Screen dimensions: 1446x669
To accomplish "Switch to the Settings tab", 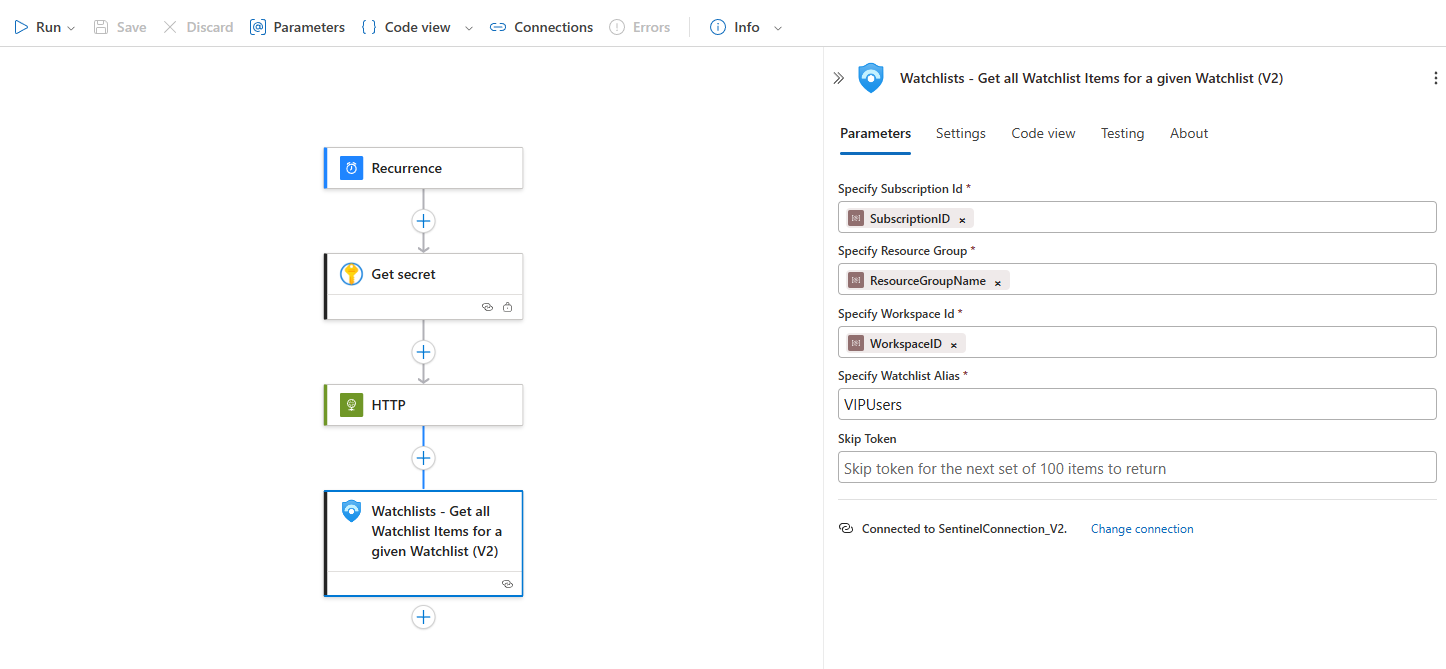I will click(960, 133).
